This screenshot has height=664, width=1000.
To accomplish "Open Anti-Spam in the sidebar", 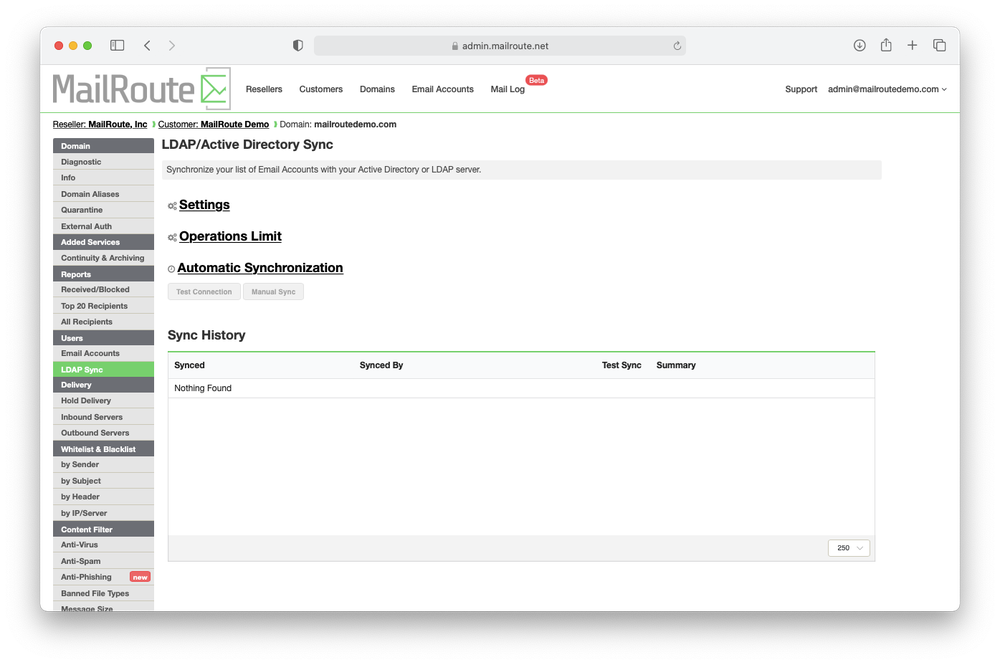I will [103, 561].
